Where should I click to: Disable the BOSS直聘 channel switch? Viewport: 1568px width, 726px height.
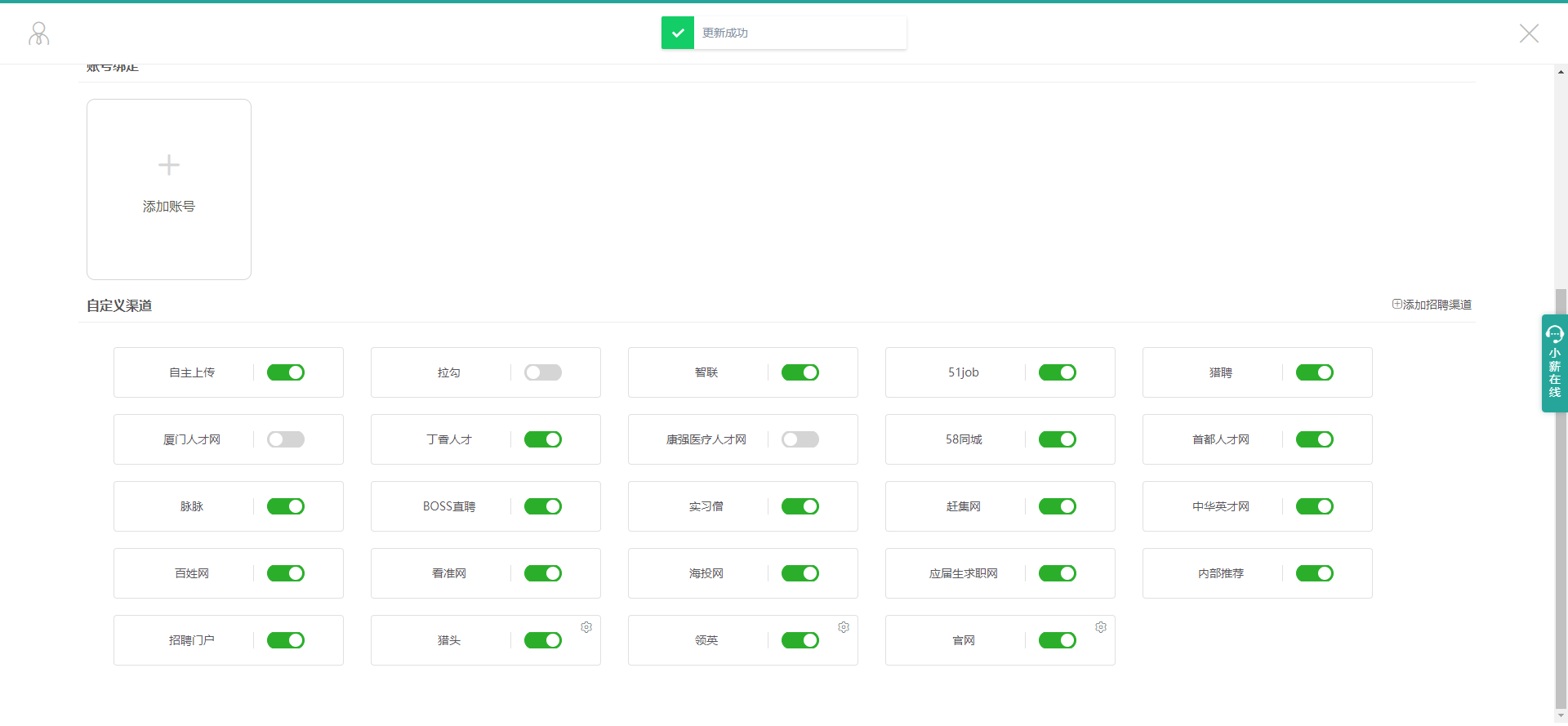coord(543,506)
